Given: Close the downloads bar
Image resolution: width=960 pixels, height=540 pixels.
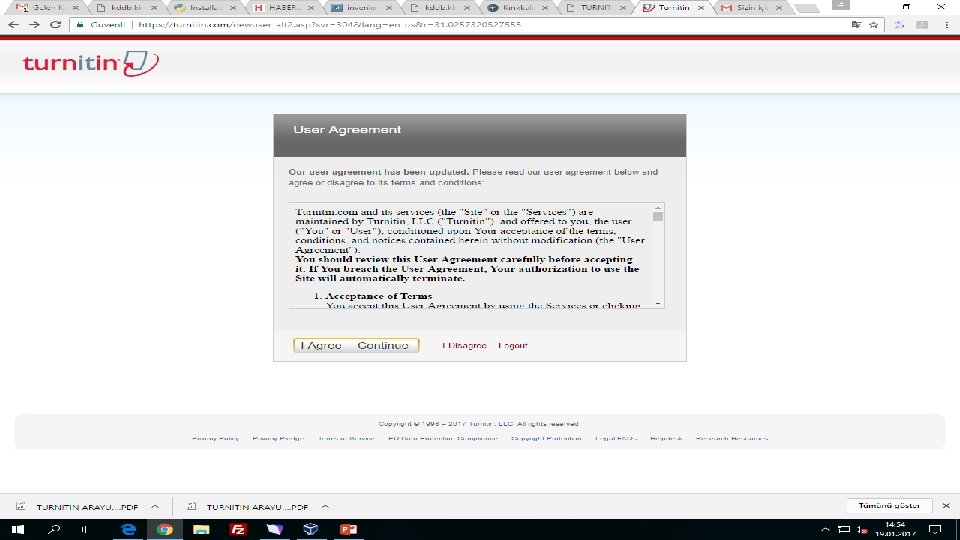Looking at the screenshot, I should click(x=946, y=506).
